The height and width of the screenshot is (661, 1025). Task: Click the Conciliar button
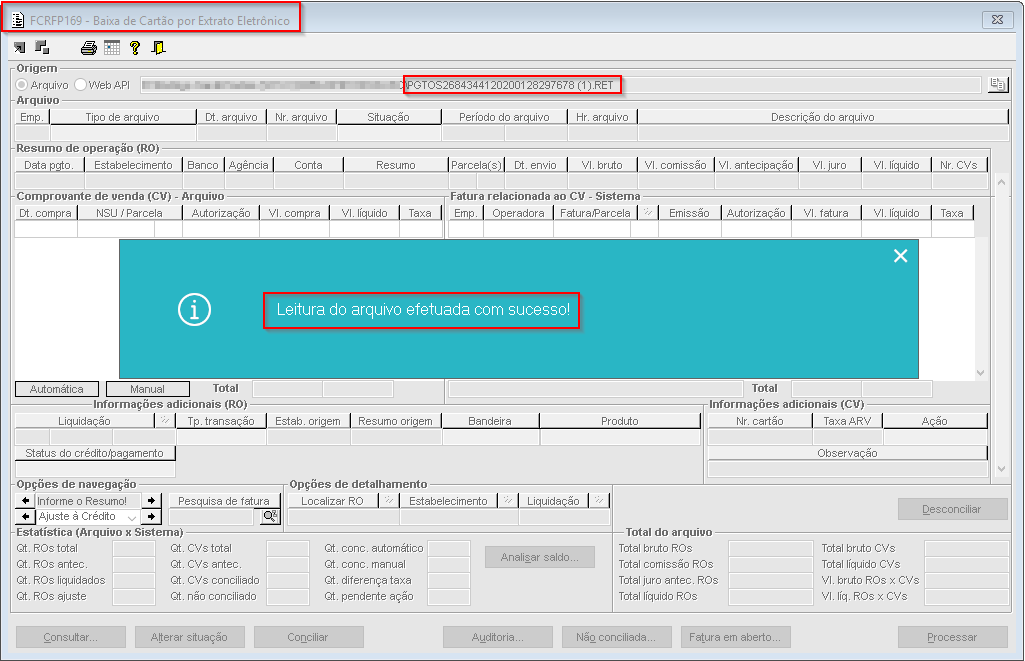tap(309, 637)
